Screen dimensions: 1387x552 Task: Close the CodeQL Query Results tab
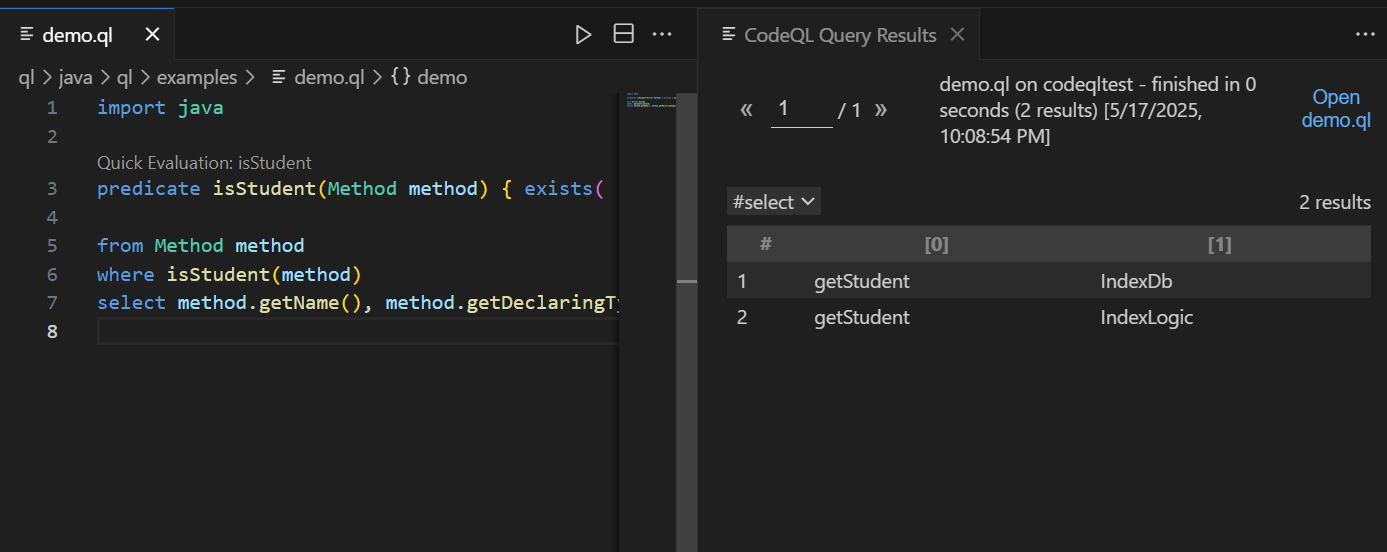click(x=957, y=35)
